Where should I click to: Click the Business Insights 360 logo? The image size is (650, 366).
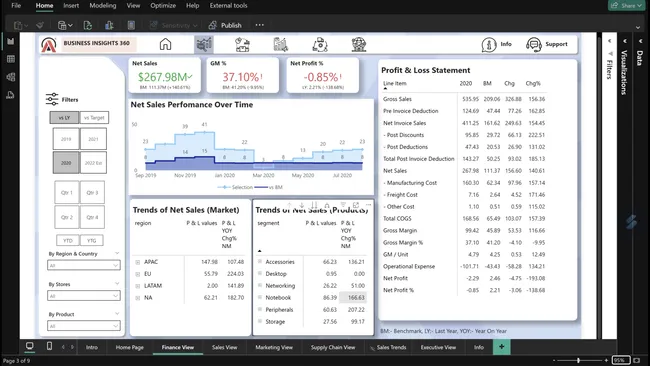49,44
